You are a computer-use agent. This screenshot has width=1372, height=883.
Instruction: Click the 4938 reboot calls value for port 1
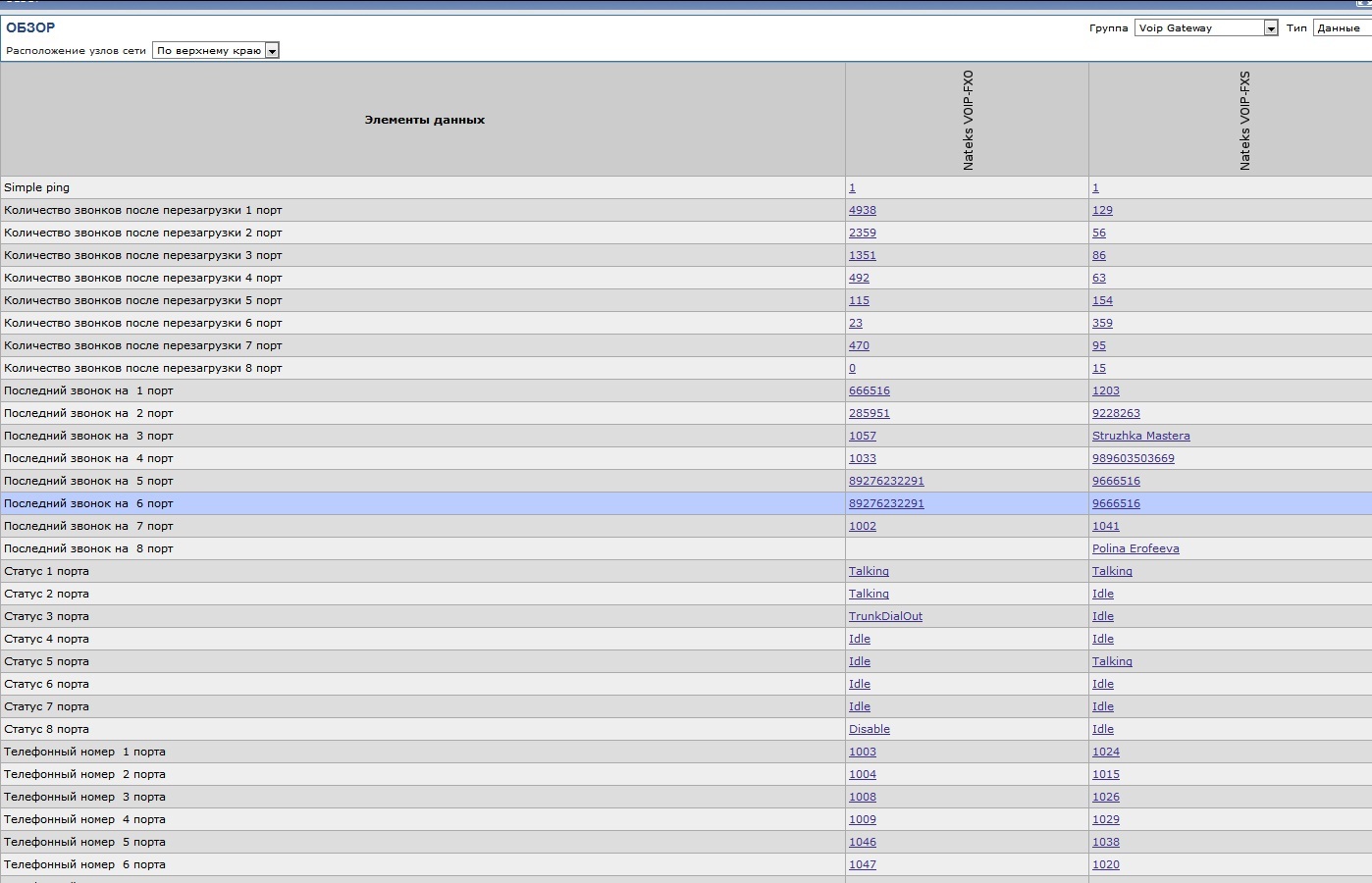click(x=862, y=210)
